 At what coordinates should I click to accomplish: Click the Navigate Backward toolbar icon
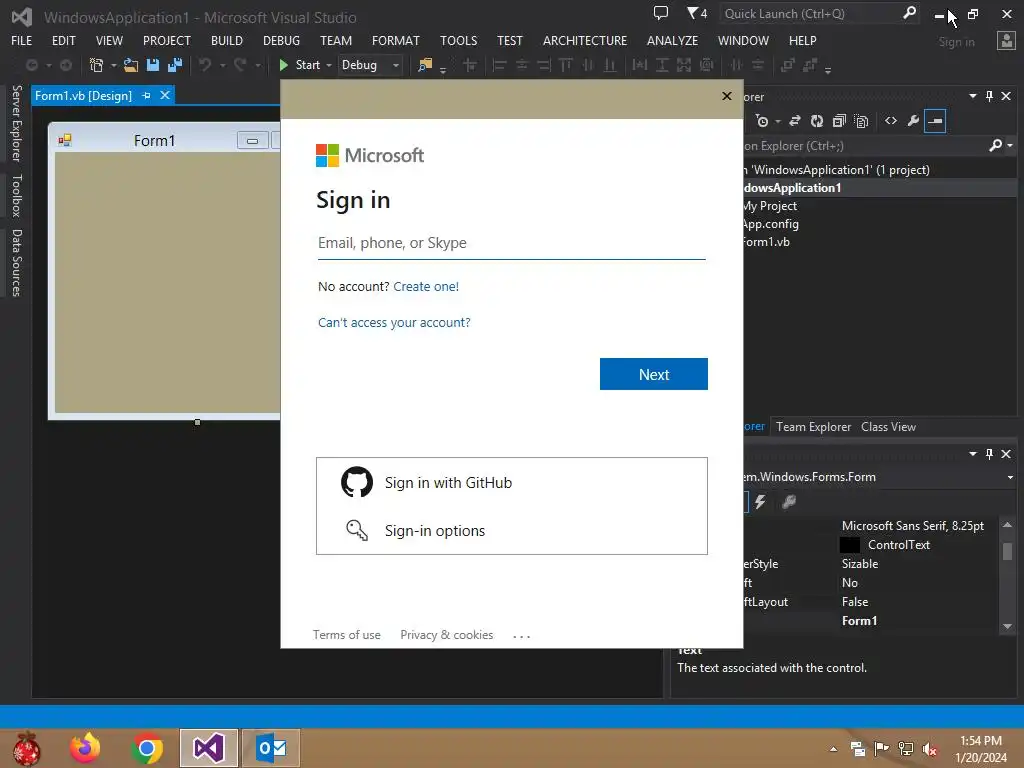click(31, 65)
